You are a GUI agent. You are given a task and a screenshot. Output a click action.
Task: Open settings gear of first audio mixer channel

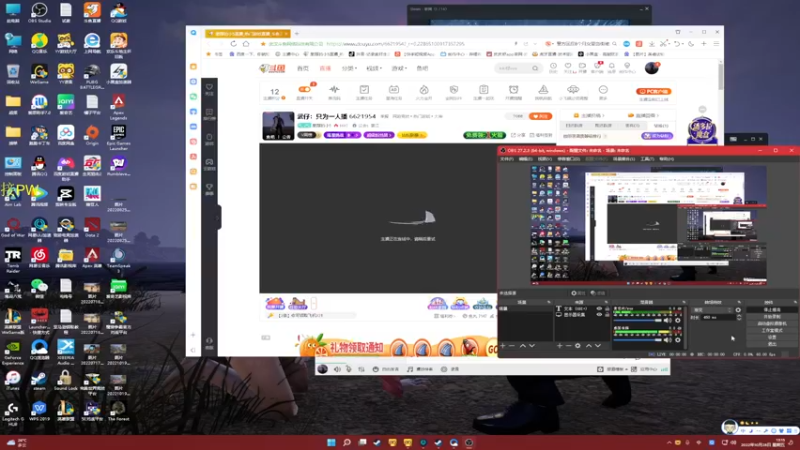(678, 320)
